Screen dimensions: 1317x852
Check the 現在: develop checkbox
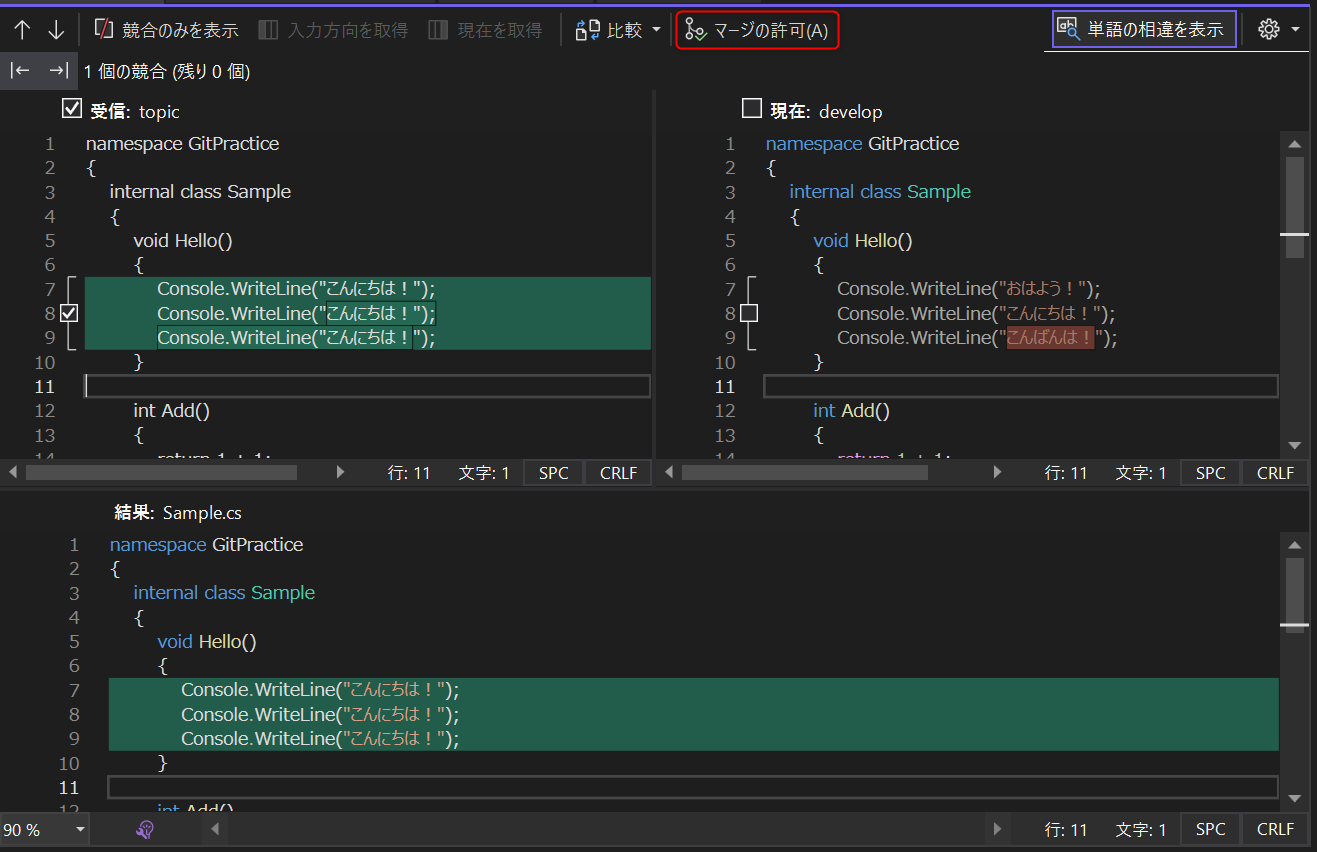coord(752,109)
